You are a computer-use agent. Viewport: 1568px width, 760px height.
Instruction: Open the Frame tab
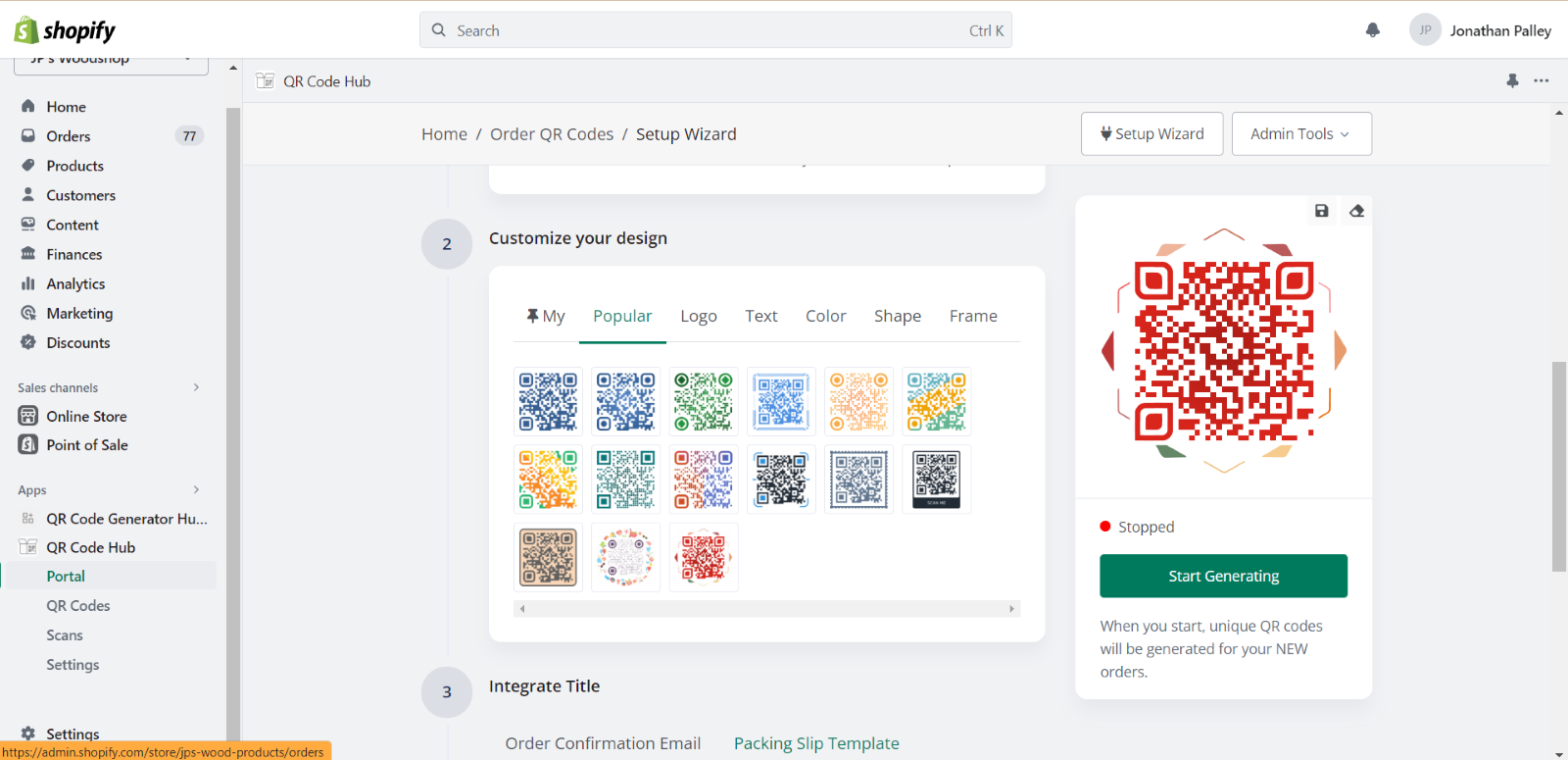pyautogui.click(x=973, y=316)
